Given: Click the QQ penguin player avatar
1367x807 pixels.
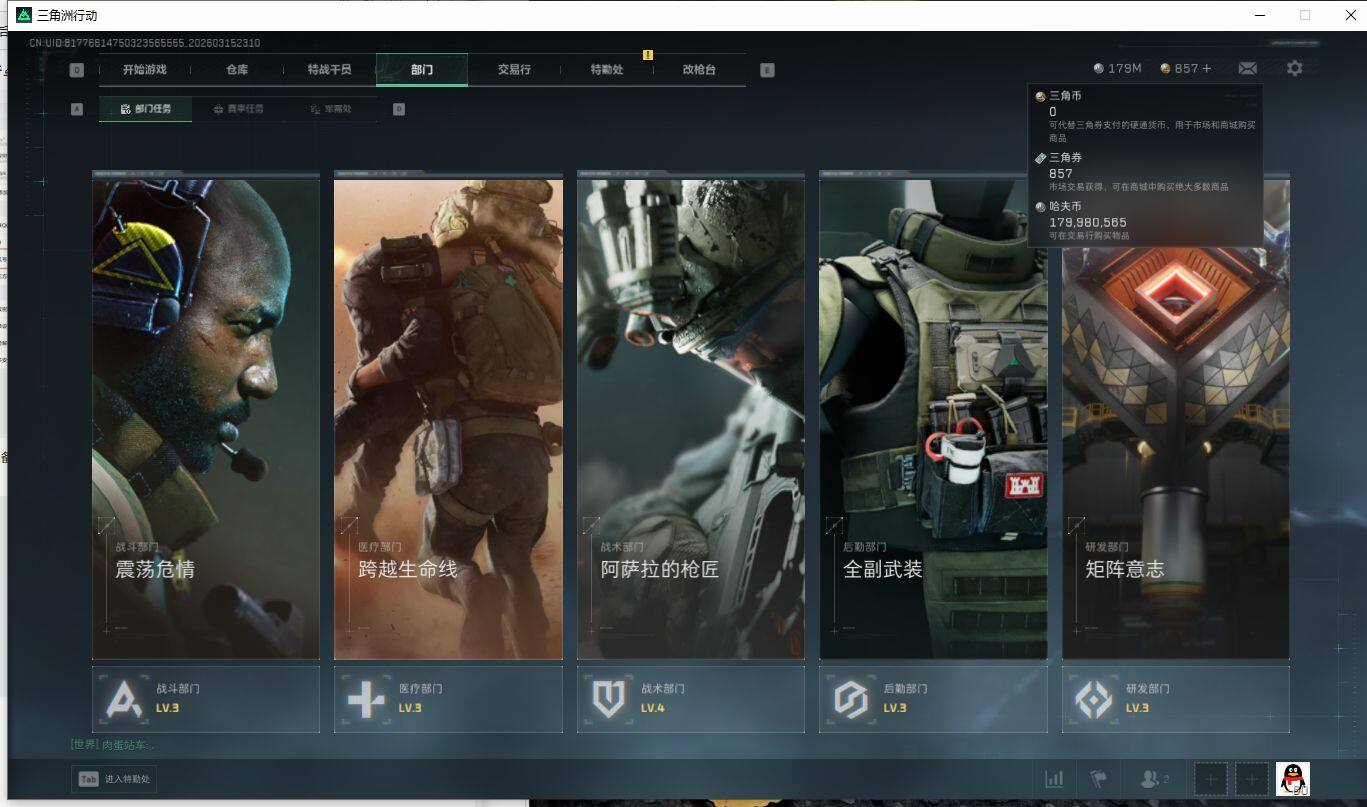Looking at the screenshot, I should tap(1292, 778).
